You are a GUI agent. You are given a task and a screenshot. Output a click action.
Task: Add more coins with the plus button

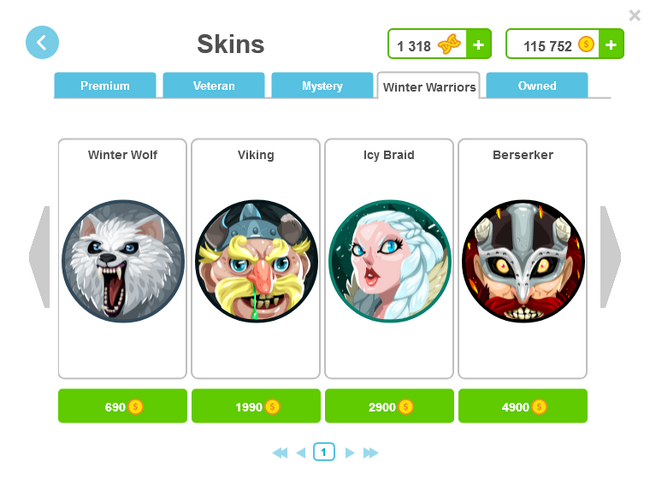tap(611, 44)
